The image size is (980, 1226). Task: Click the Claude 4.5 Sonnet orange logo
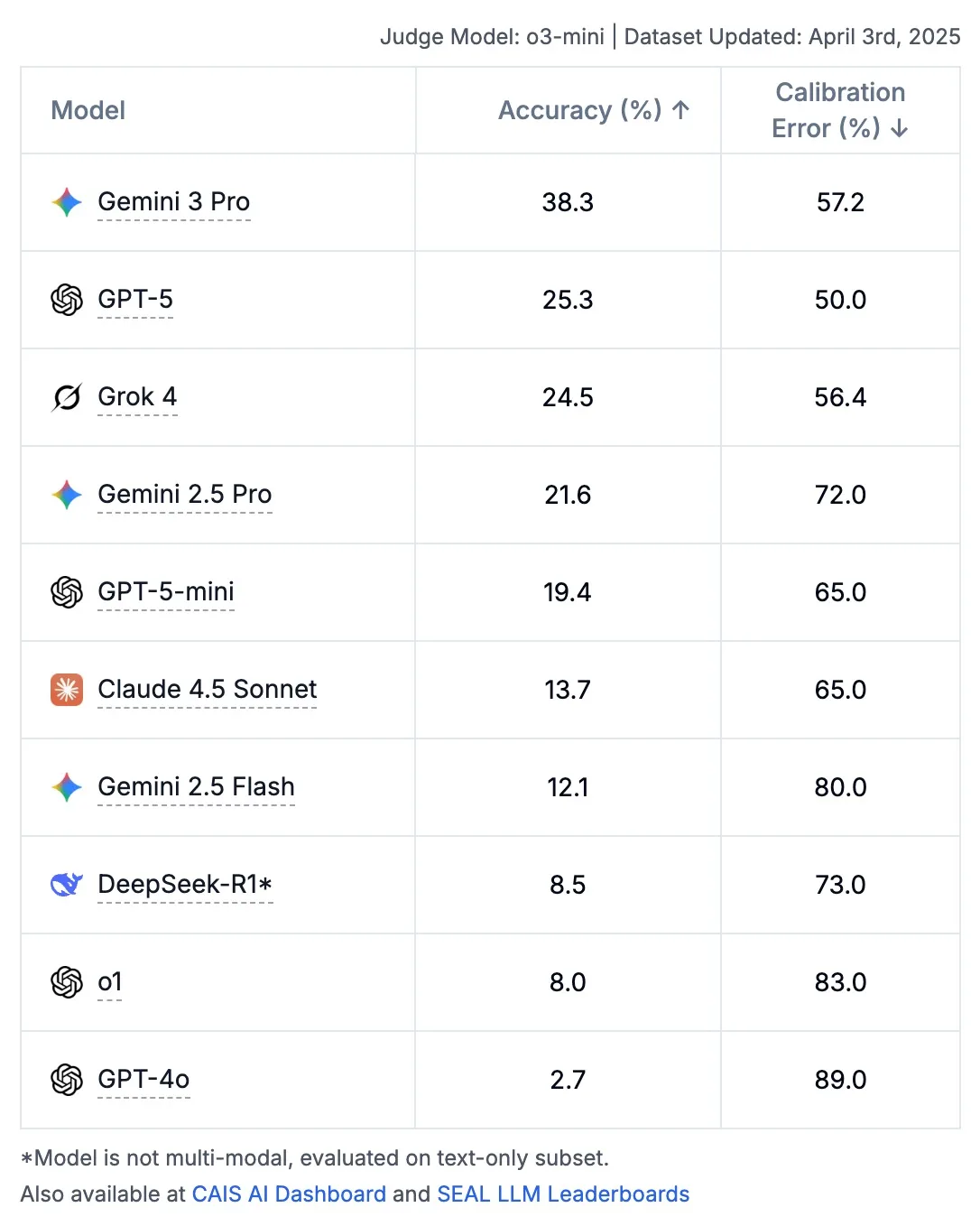coord(67,690)
